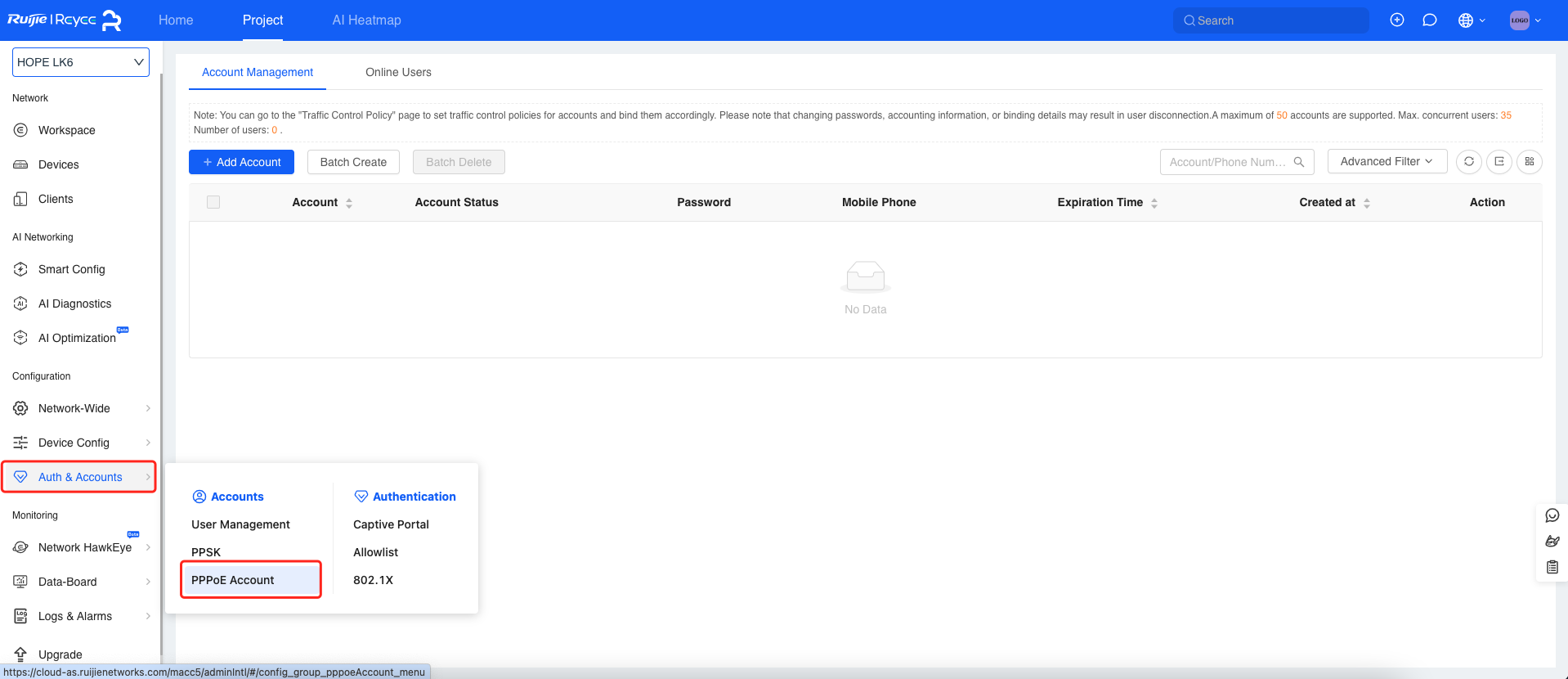Open the HOPE LK6 project dropdown
The height and width of the screenshot is (679, 1568).
(81, 62)
